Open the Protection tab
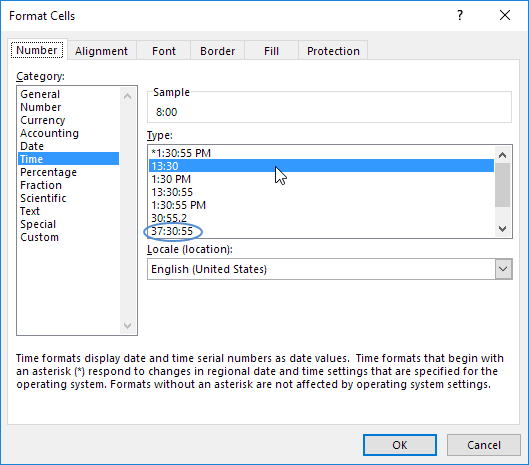The image size is (529, 465). click(x=333, y=51)
